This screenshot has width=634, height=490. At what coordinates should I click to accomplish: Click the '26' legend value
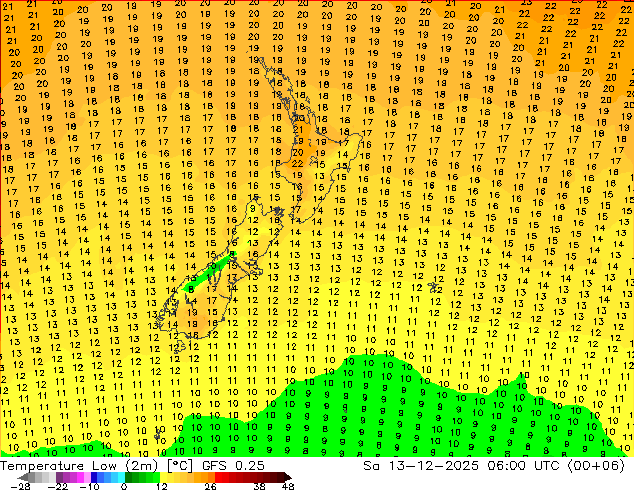pyautogui.click(x=210, y=486)
